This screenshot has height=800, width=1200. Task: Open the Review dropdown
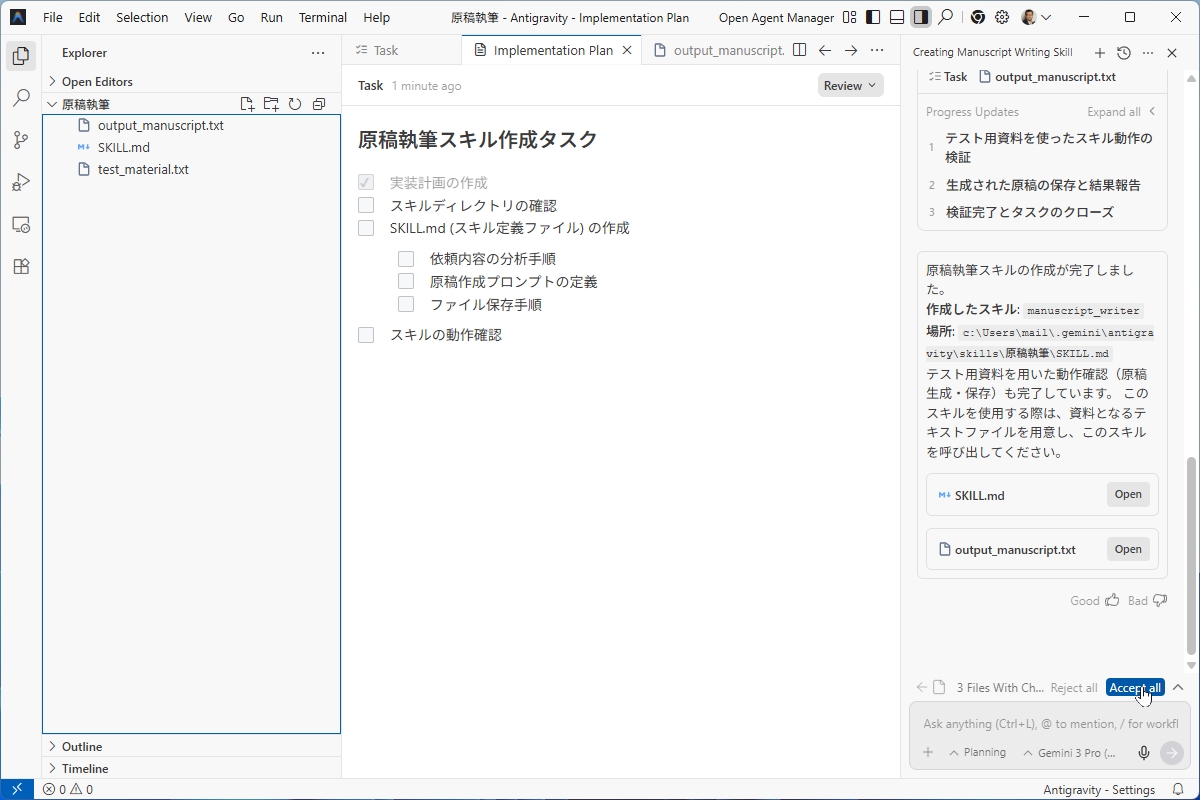[x=850, y=85]
